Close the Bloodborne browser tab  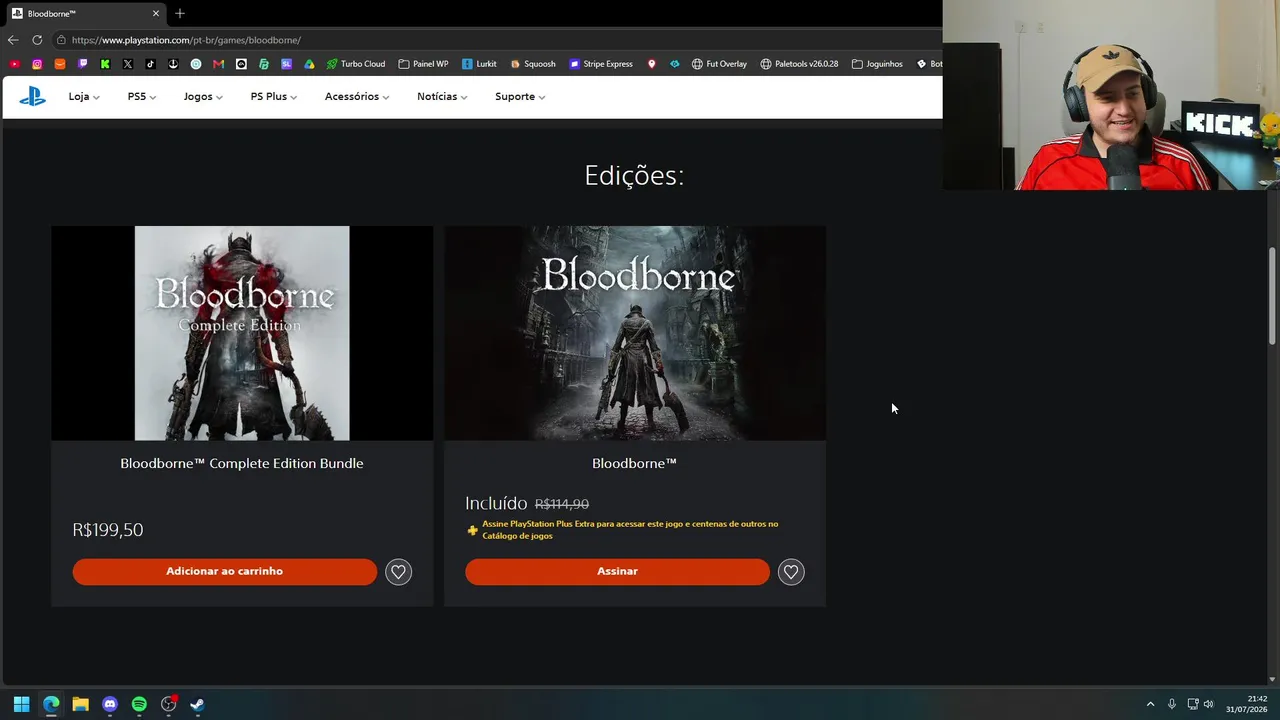(156, 14)
